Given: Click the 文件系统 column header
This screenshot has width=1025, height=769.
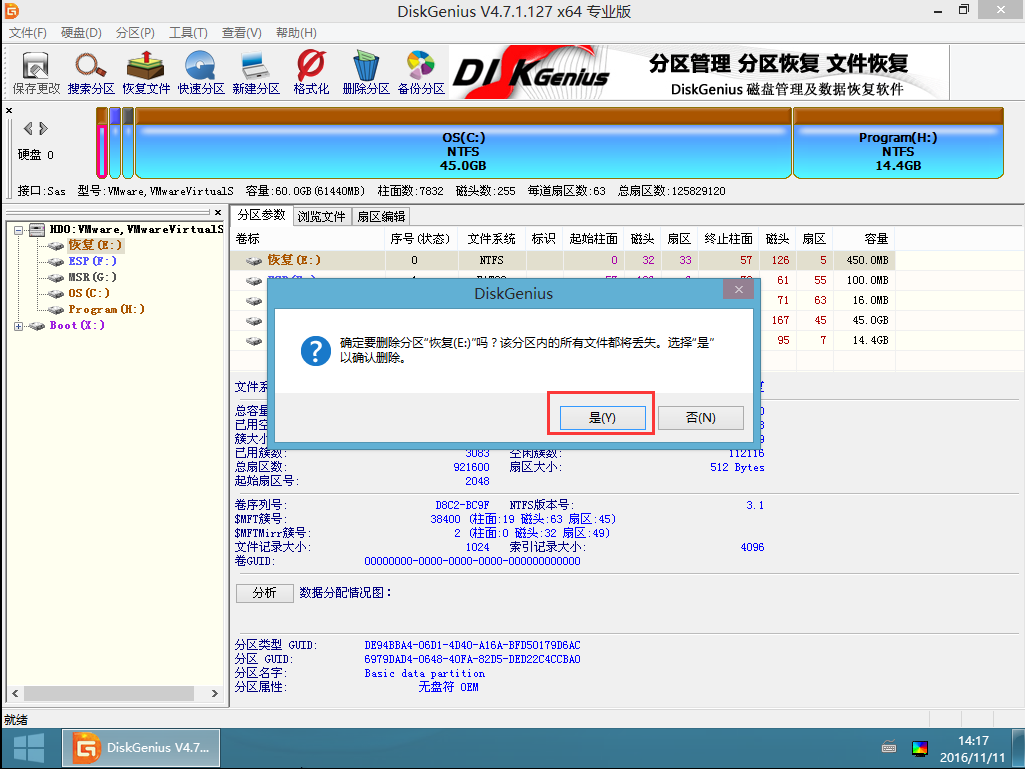Looking at the screenshot, I should pos(492,239).
